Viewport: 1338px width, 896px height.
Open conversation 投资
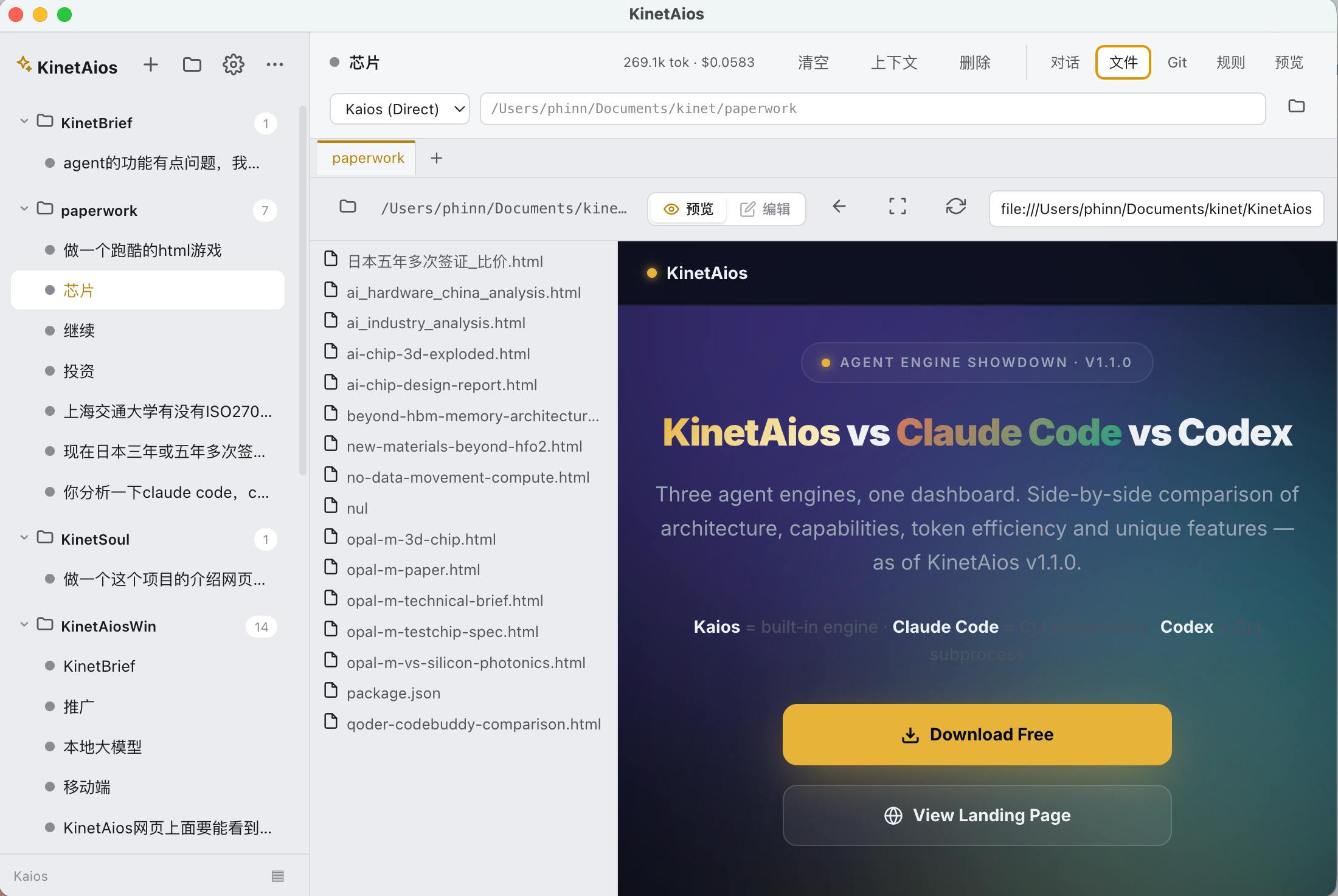point(148,371)
